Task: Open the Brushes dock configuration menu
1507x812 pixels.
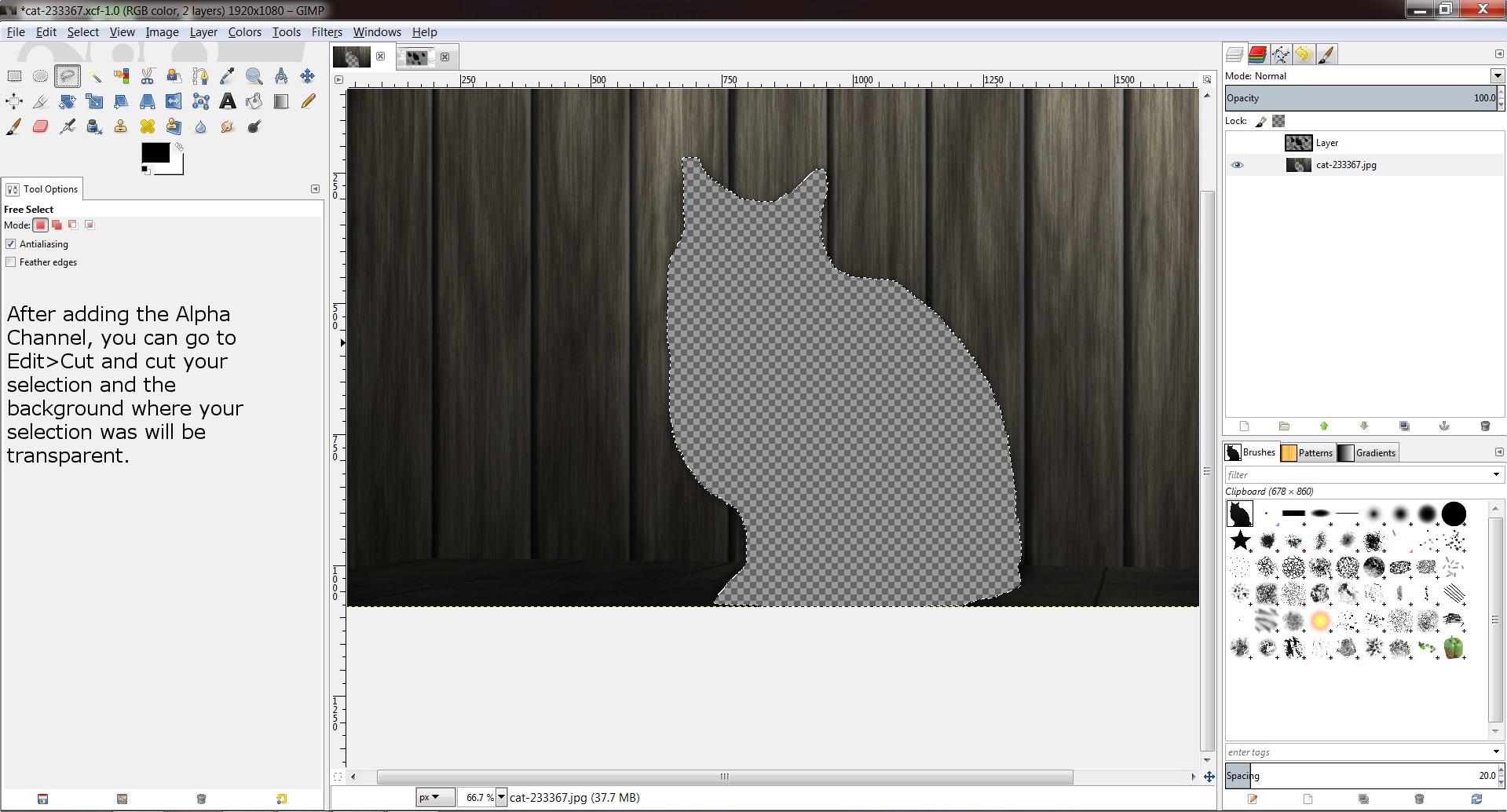Action: [1498, 452]
